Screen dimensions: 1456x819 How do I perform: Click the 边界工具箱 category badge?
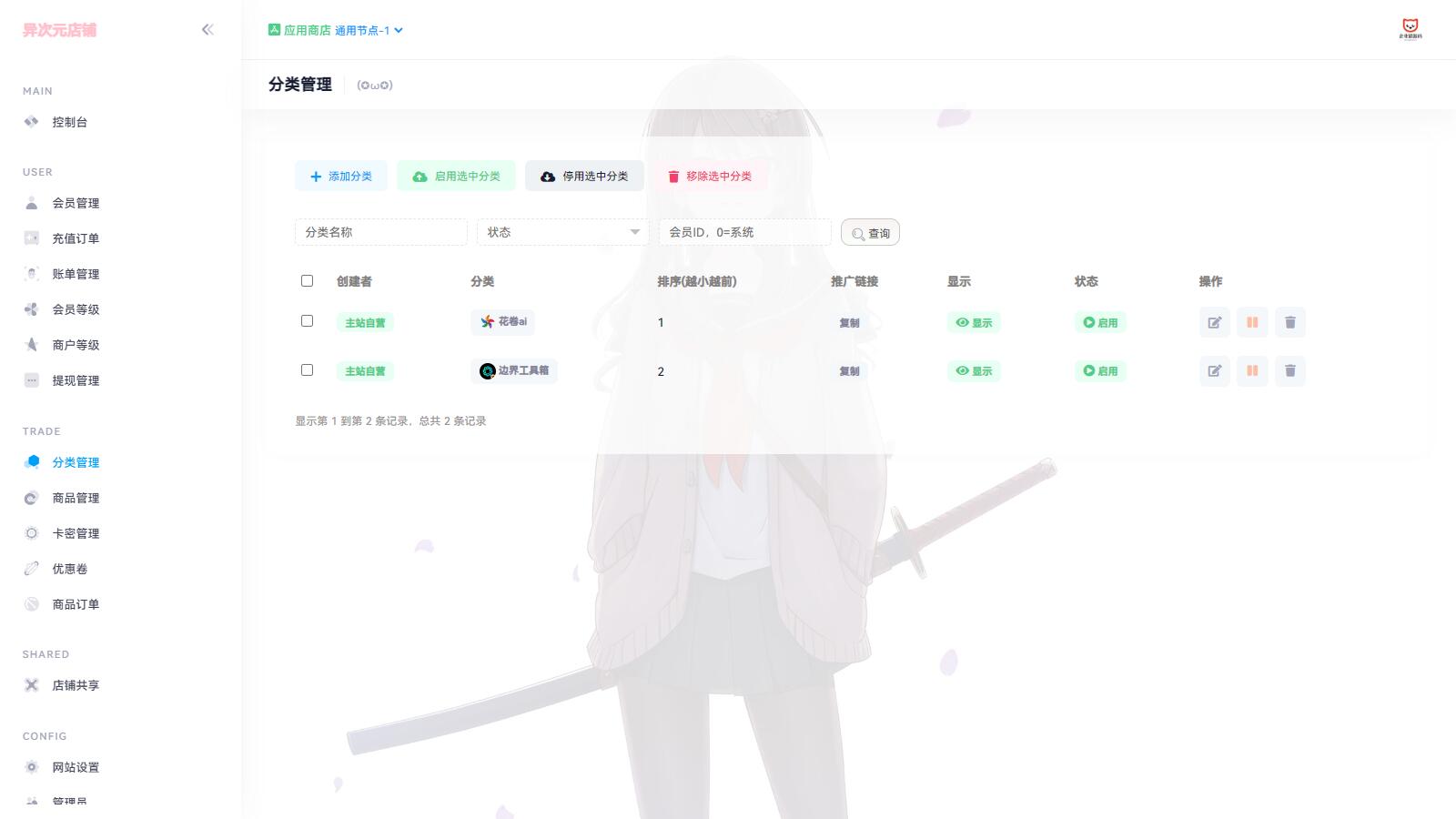pos(514,370)
